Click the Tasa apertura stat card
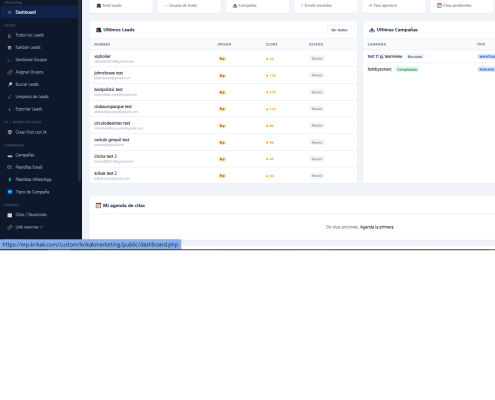Image resolution: width=495 pixels, height=400 pixels. click(394, 6)
